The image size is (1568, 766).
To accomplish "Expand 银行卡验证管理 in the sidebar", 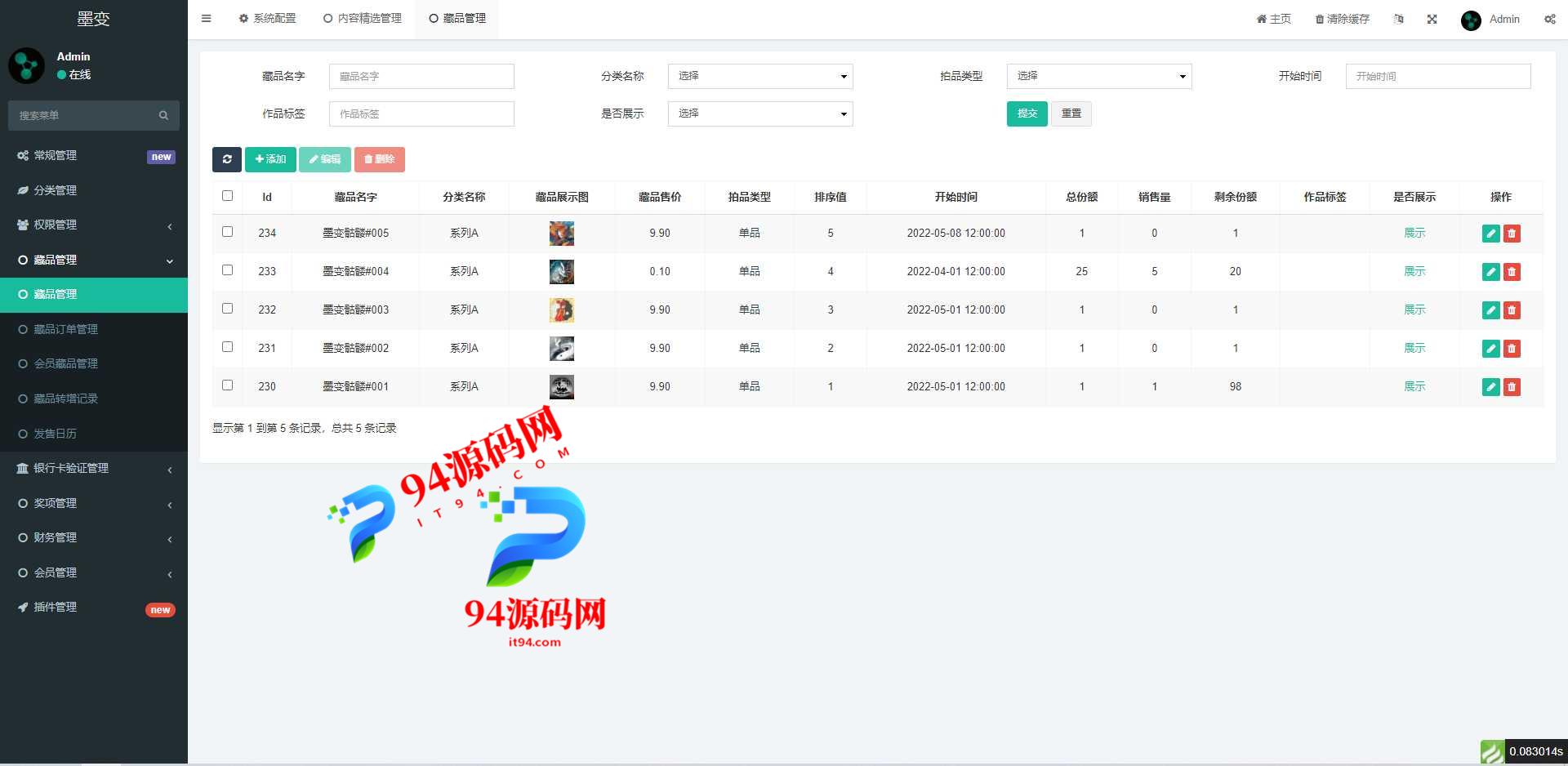I will point(94,468).
